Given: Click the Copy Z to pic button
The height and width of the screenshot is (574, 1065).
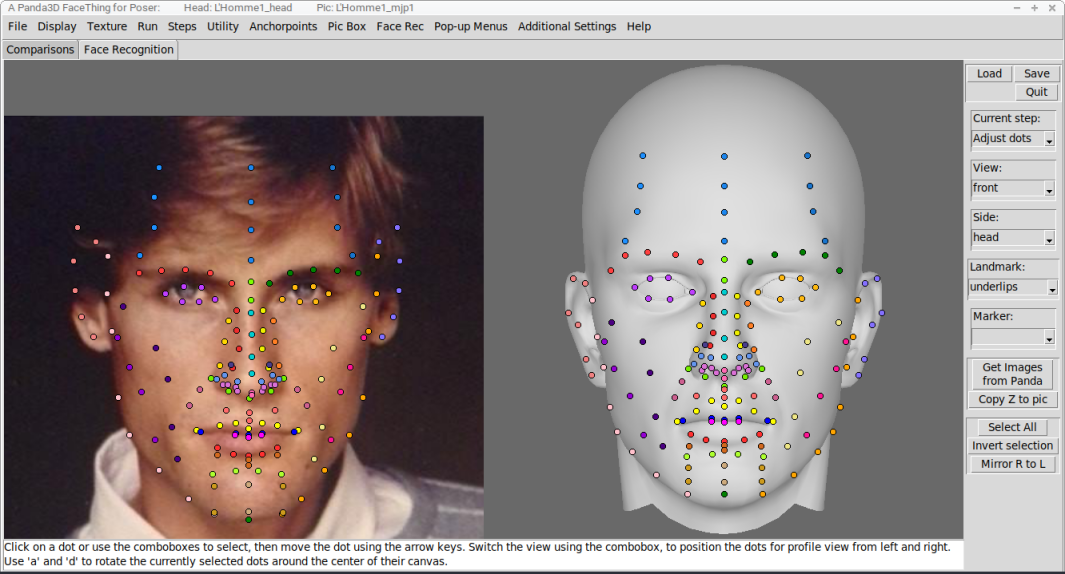Looking at the screenshot, I should click(1013, 399).
